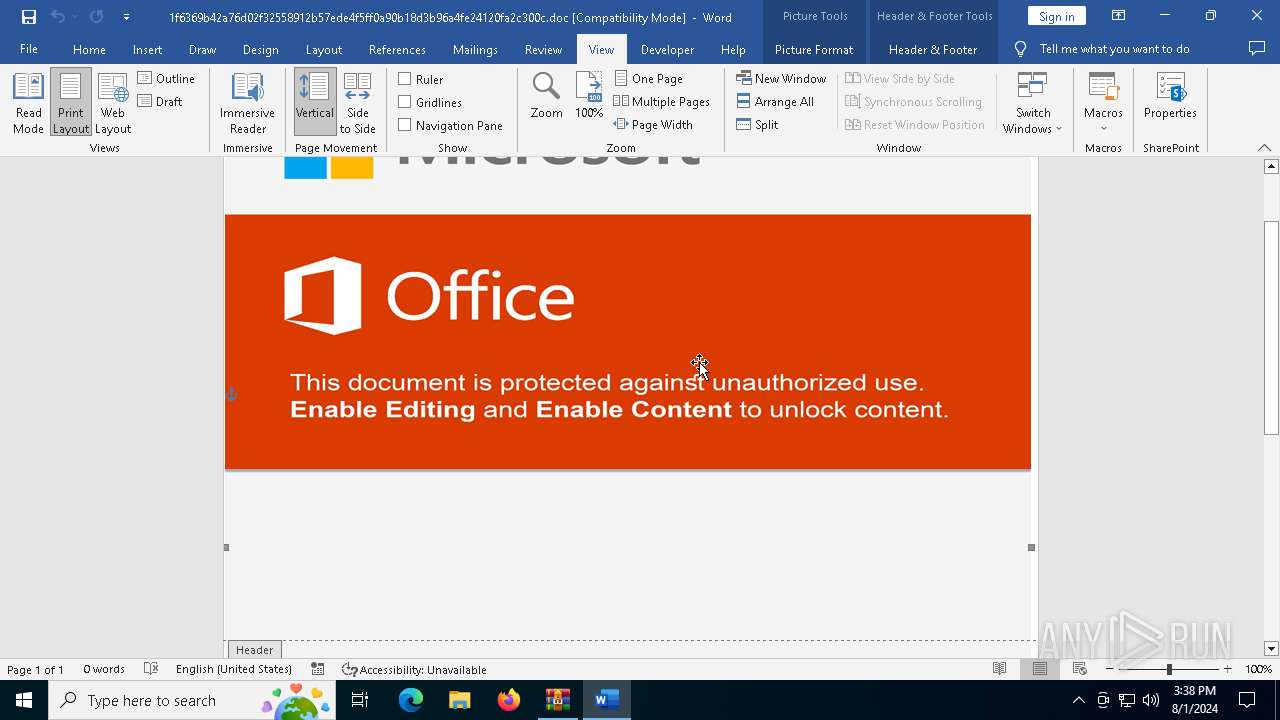Switch to Read Mode from status bar

click(999, 669)
